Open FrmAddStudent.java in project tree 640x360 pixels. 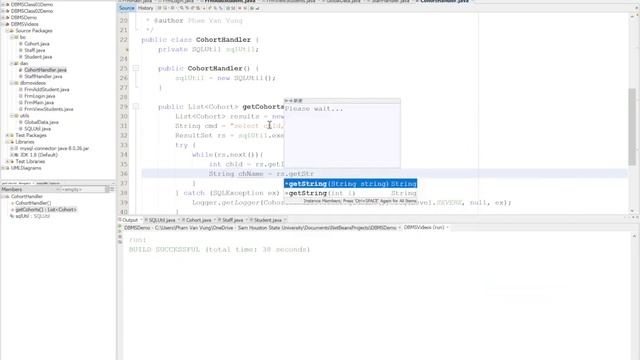pos(47,89)
